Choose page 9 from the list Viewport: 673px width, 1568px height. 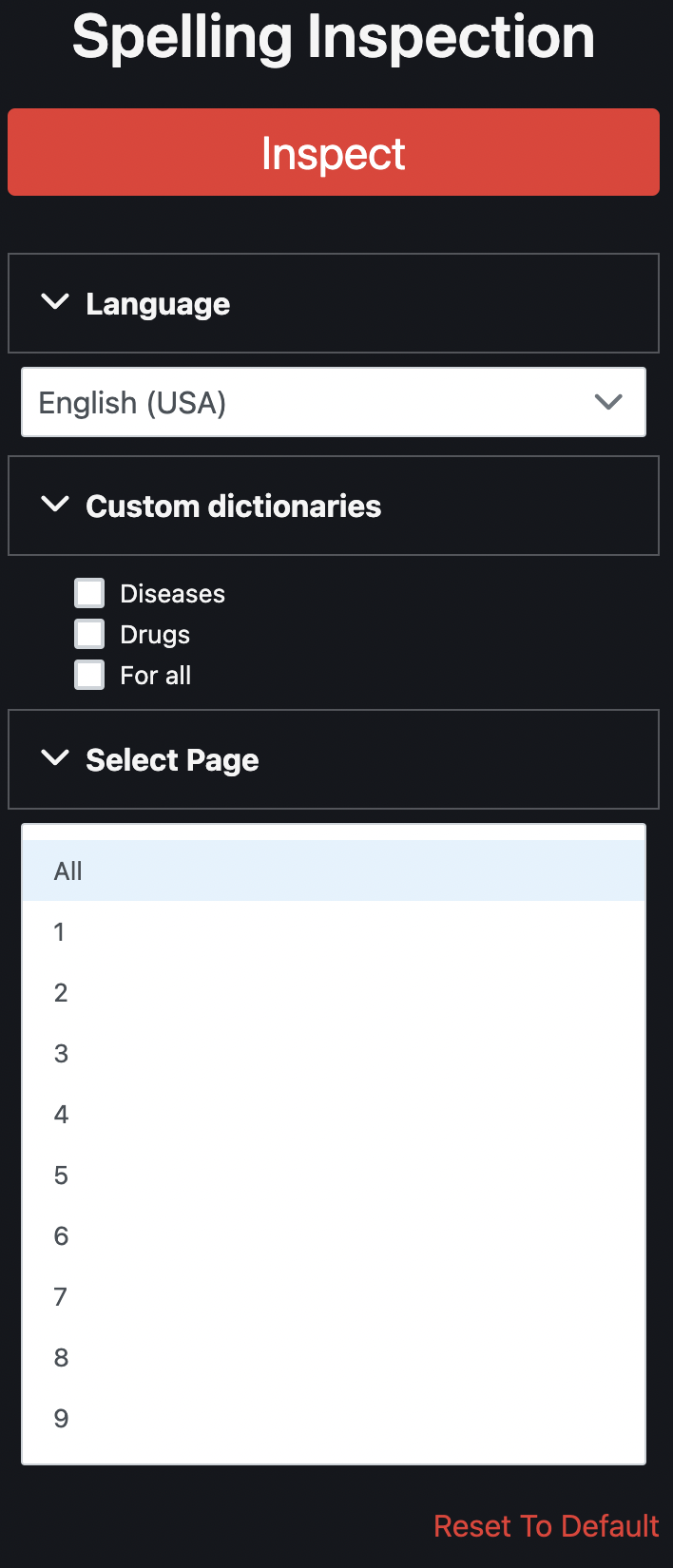(x=61, y=1418)
